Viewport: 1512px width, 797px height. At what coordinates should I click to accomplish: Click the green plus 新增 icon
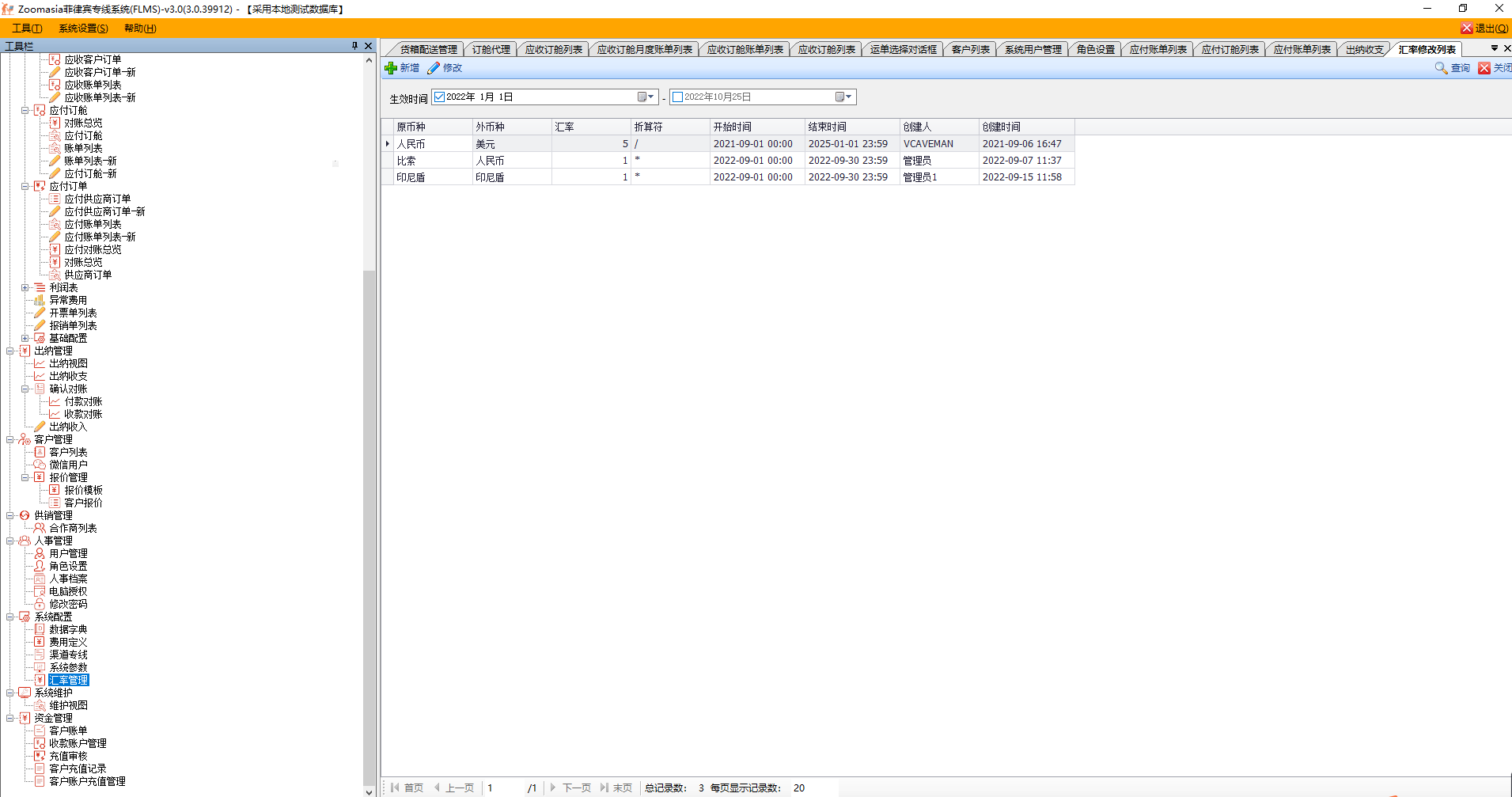[391, 68]
